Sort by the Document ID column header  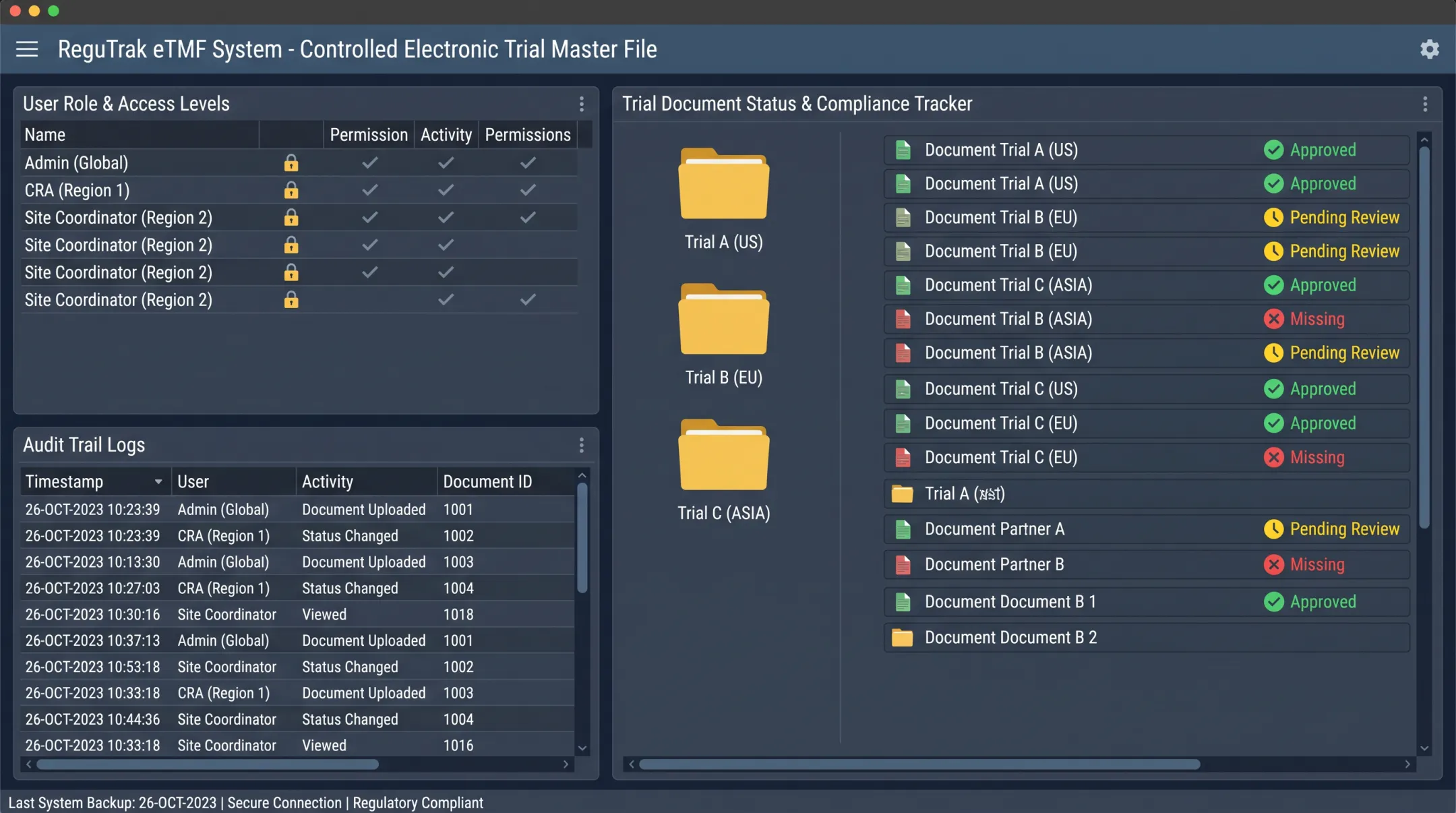pyautogui.click(x=506, y=481)
